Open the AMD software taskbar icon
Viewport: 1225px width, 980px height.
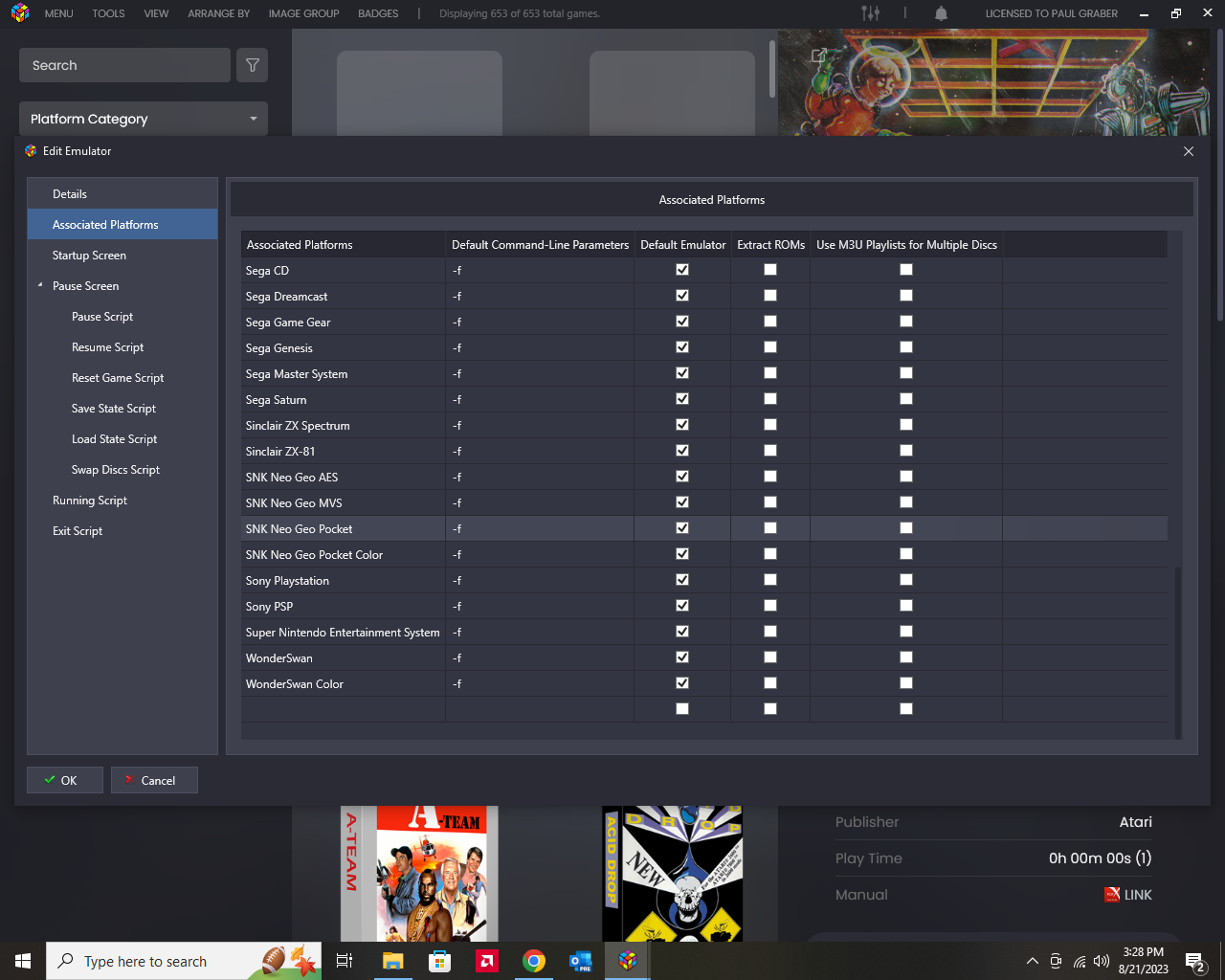487,961
